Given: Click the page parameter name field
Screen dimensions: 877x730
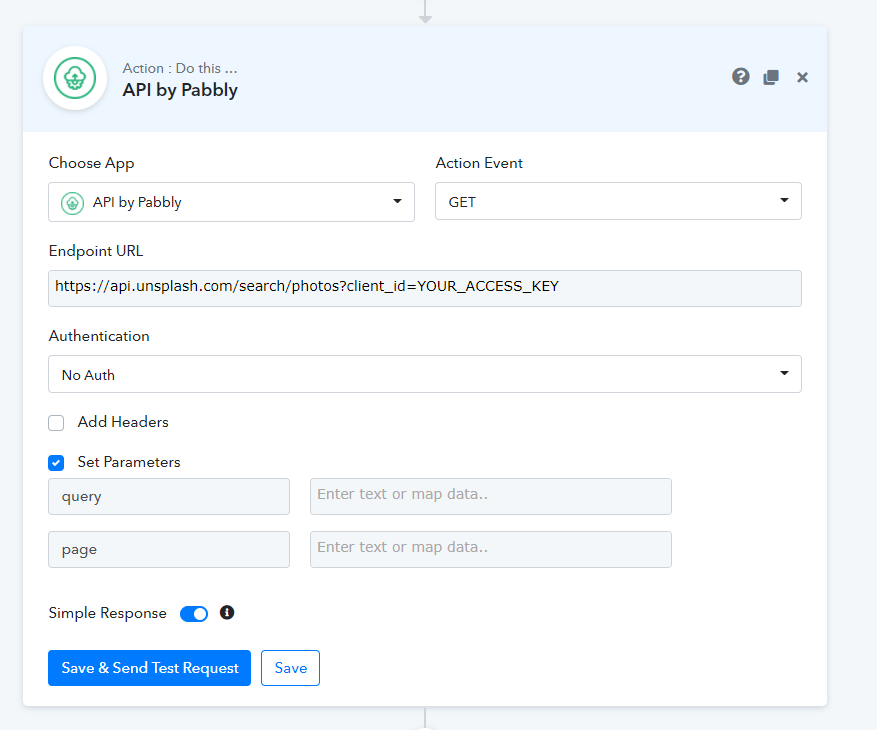Looking at the screenshot, I should pos(169,549).
